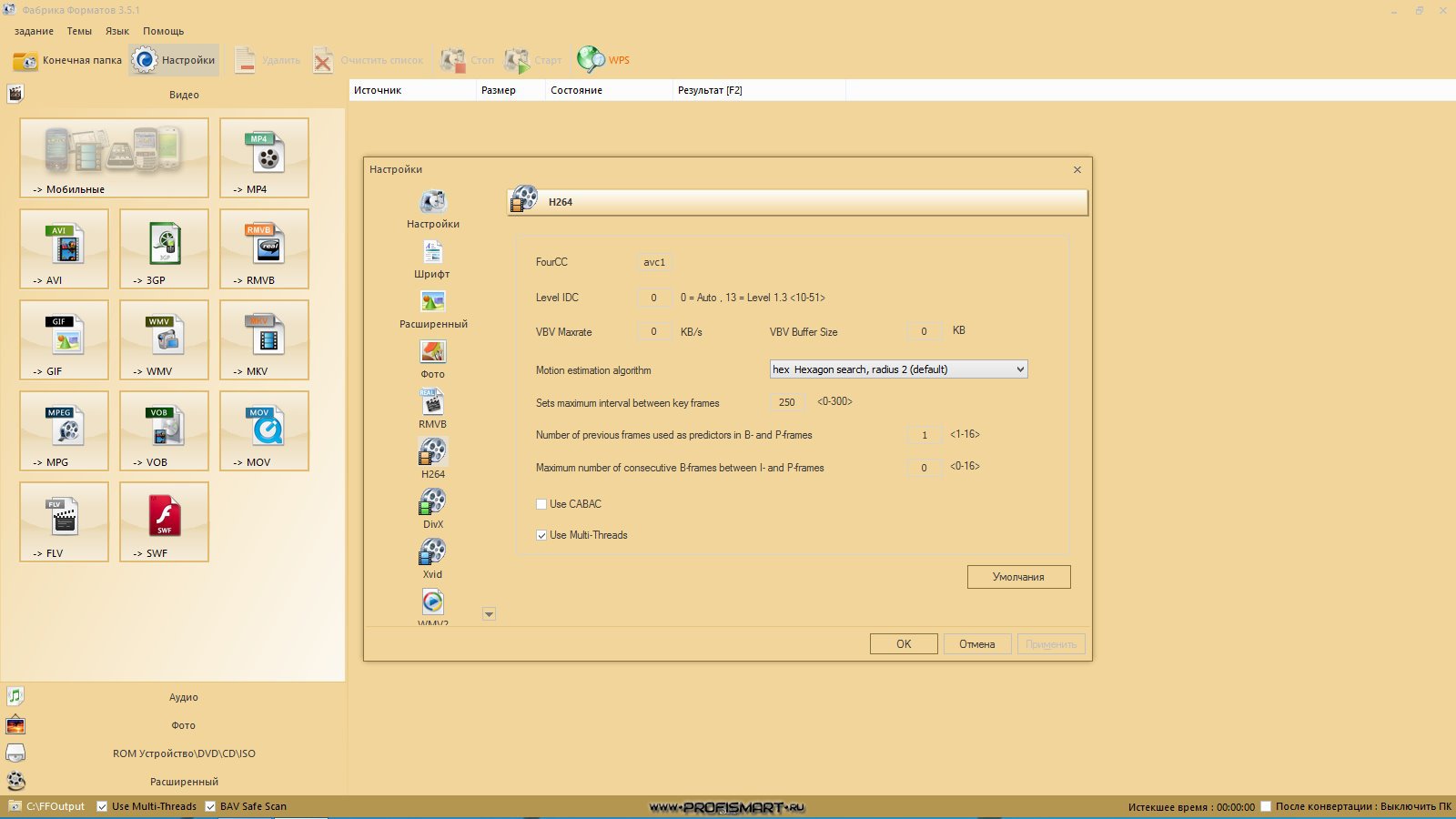Image resolution: width=1456 pixels, height=819 pixels.
Task: Toggle После конвертации shutdown checkbox
Action: tap(1266, 806)
